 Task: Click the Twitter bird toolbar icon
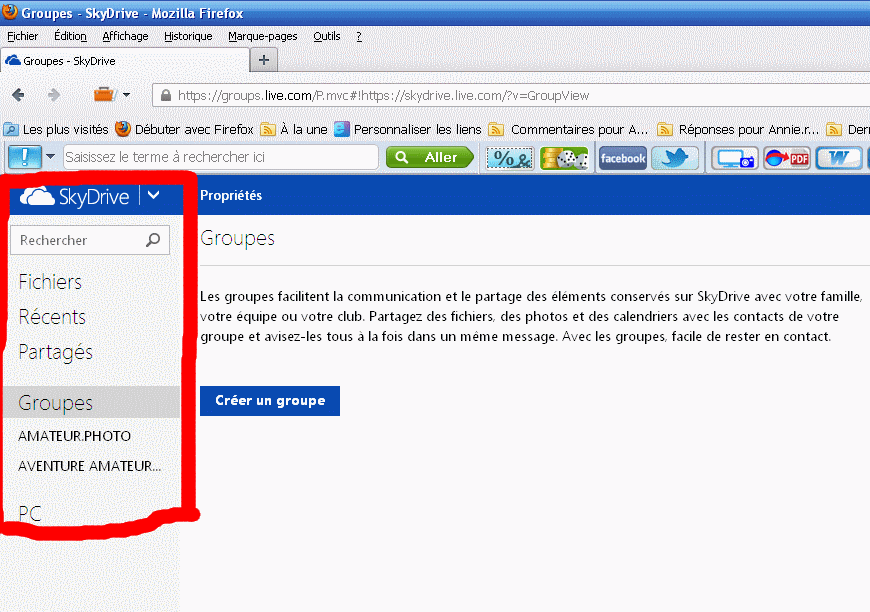coord(675,158)
